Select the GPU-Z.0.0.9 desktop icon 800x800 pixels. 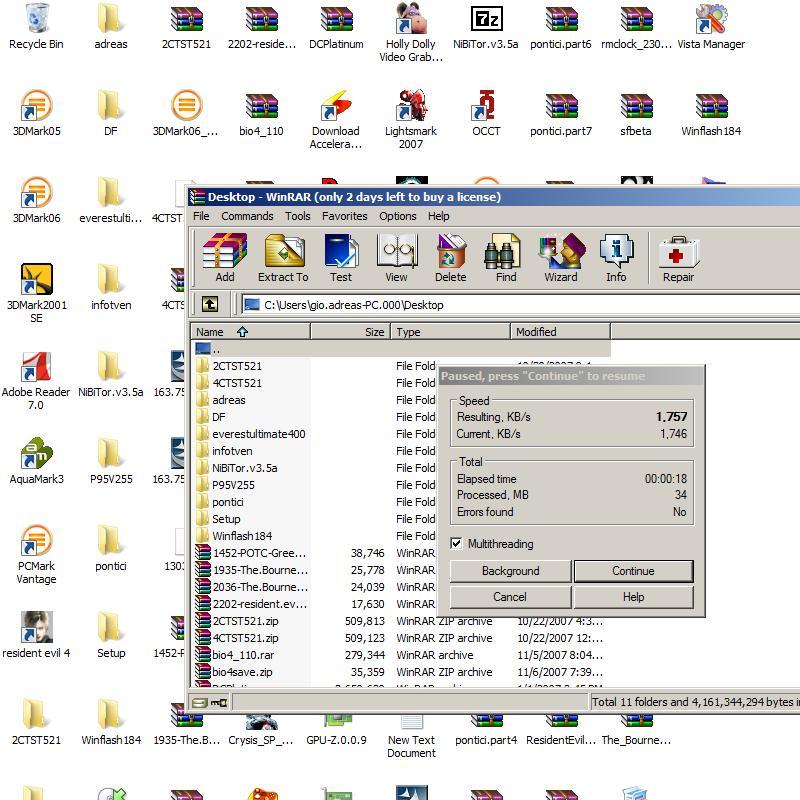[336, 731]
